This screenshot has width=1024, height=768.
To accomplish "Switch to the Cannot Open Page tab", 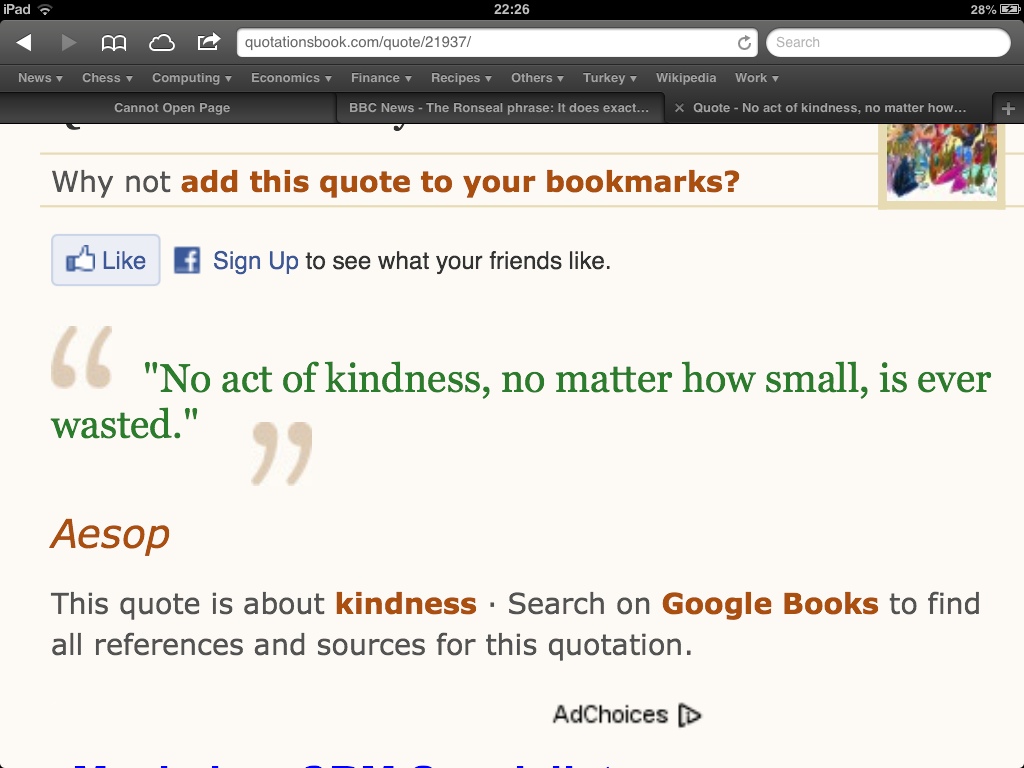I will tap(172, 108).
